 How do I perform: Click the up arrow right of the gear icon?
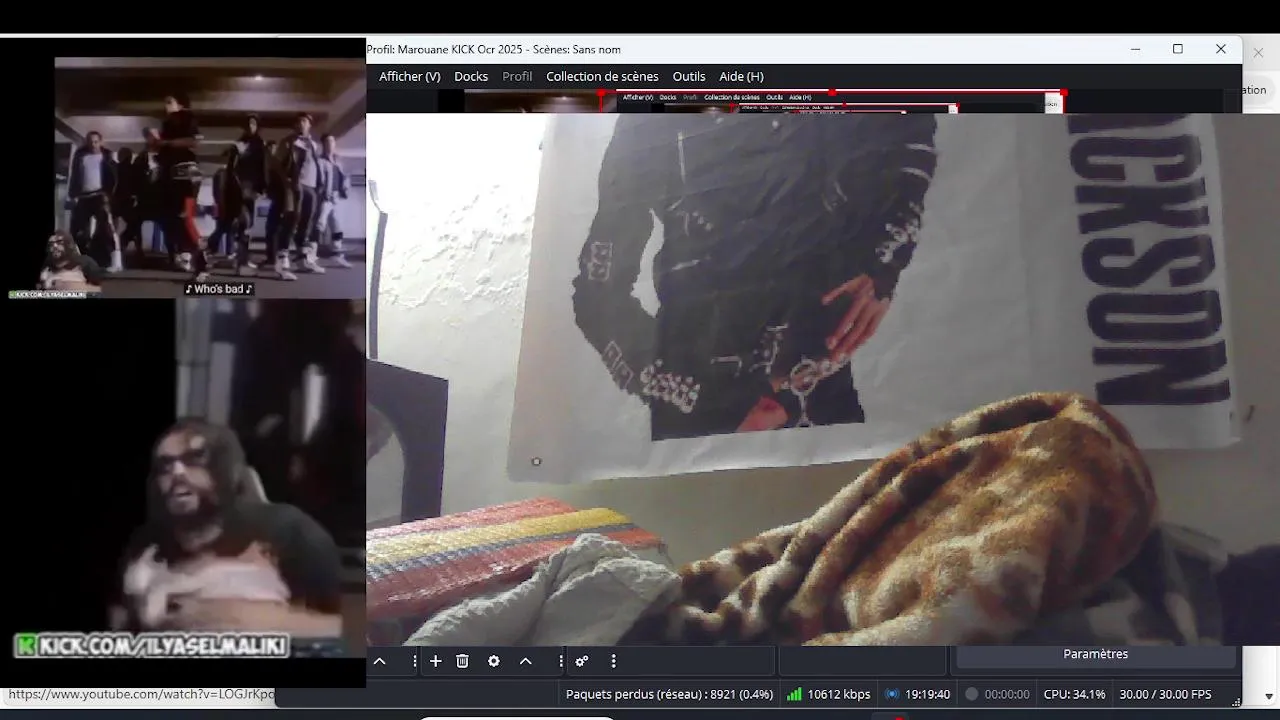525,661
